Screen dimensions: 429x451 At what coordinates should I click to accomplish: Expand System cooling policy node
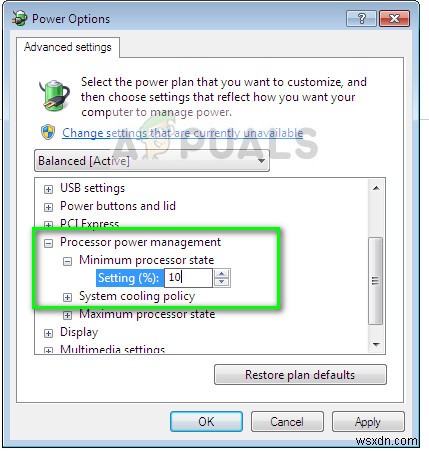coord(67,297)
